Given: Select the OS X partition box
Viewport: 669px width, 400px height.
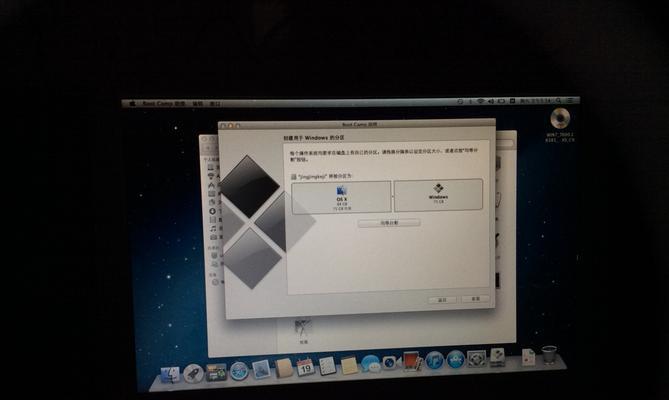Looking at the screenshot, I should (341, 197).
